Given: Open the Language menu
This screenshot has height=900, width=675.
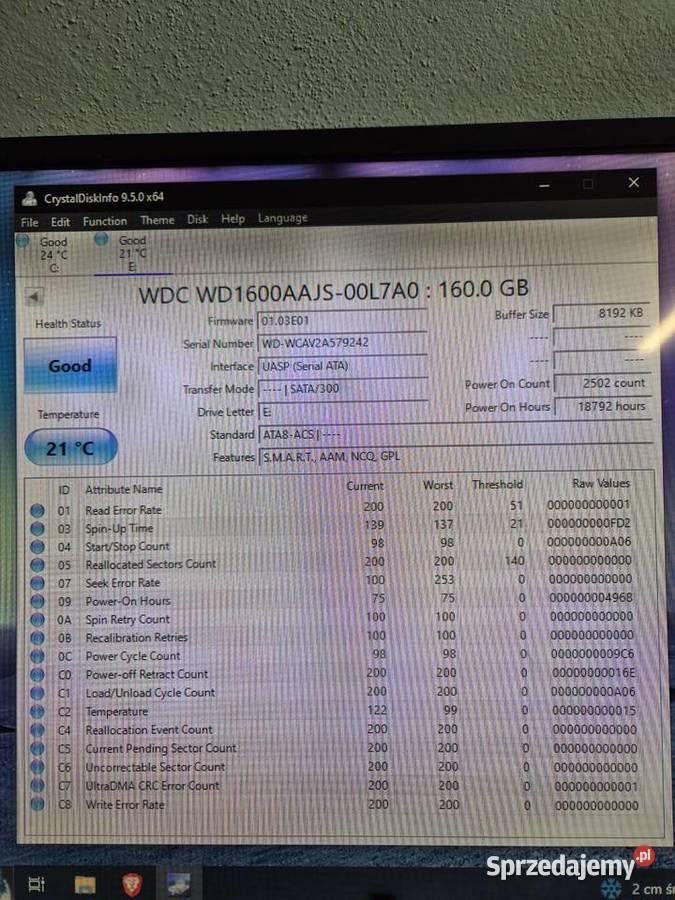Looking at the screenshot, I should (282, 218).
